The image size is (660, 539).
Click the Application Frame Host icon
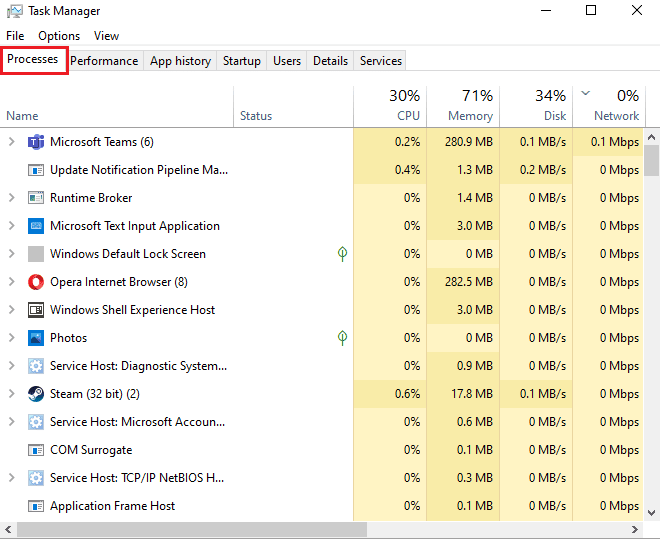pyautogui.click(x=36, y=506)
